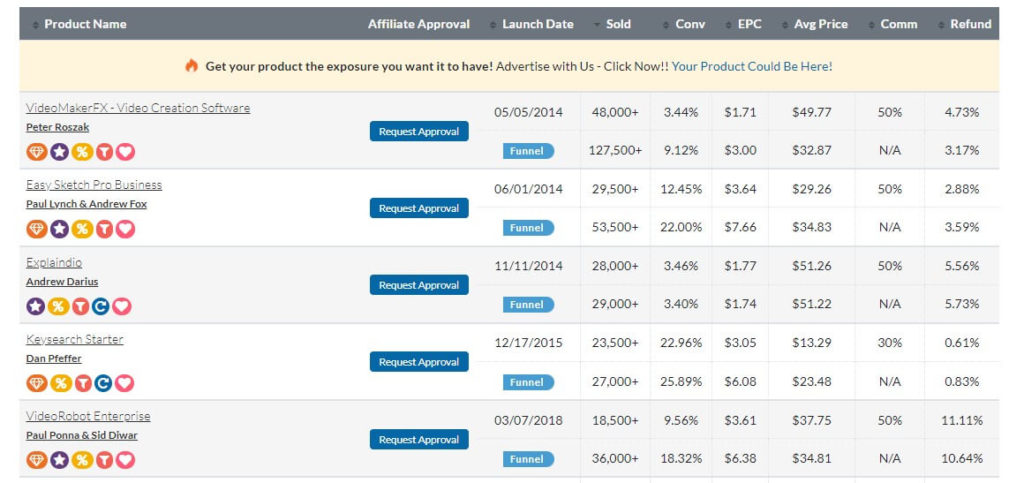Viewport: 1024px width, 483px height.
Task: Request Approval for VideoRobot Enterprise
Action: click(419, 439)
